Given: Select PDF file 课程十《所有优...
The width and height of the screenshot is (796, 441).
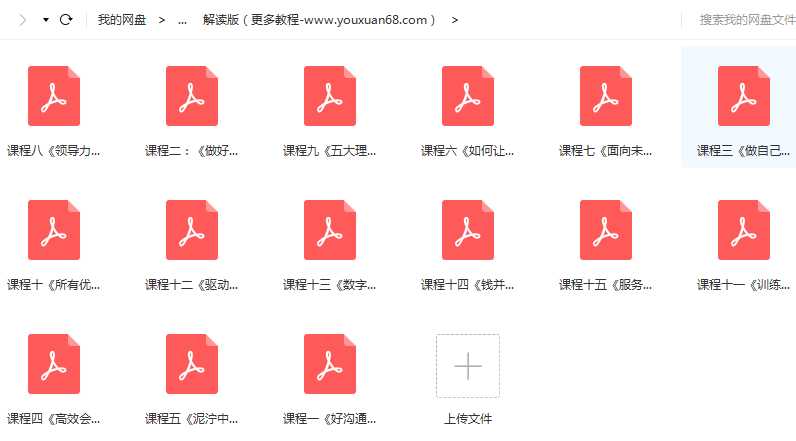Looking at the screenshot, I should click(x=54, y=231).
